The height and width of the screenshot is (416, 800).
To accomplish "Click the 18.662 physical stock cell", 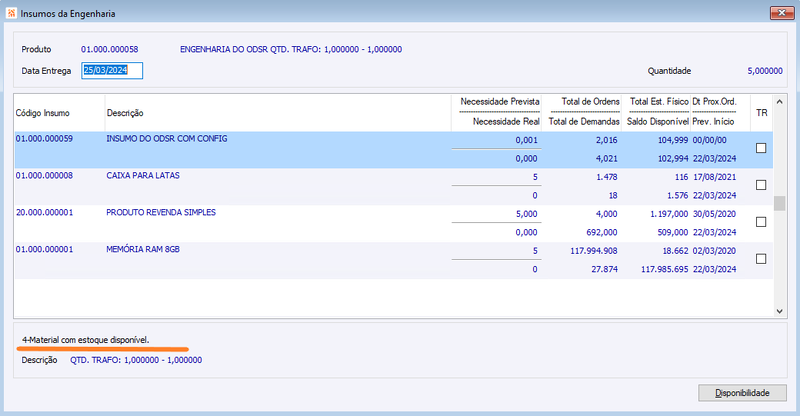I will [x=675, y=251].
